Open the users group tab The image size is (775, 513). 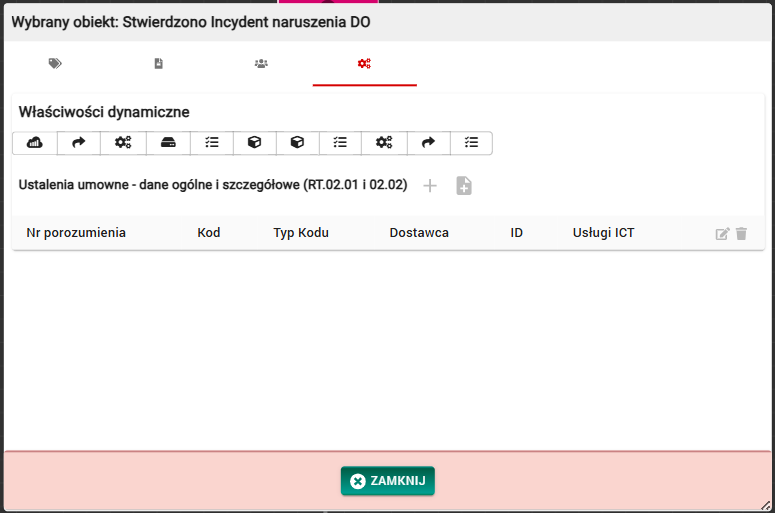coord(261,64)
